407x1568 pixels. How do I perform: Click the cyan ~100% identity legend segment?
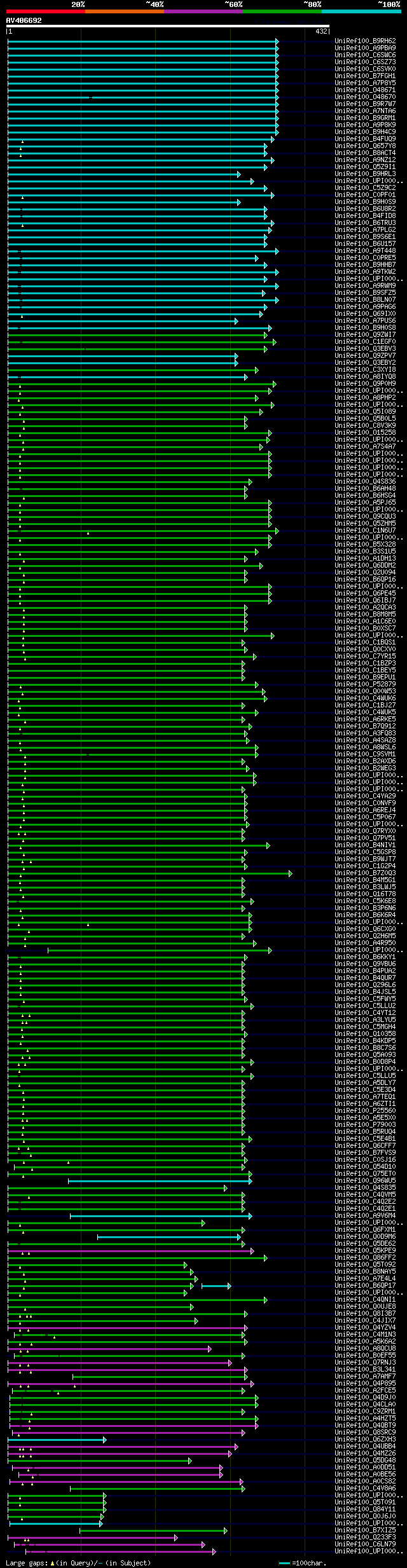coord(361,11)
